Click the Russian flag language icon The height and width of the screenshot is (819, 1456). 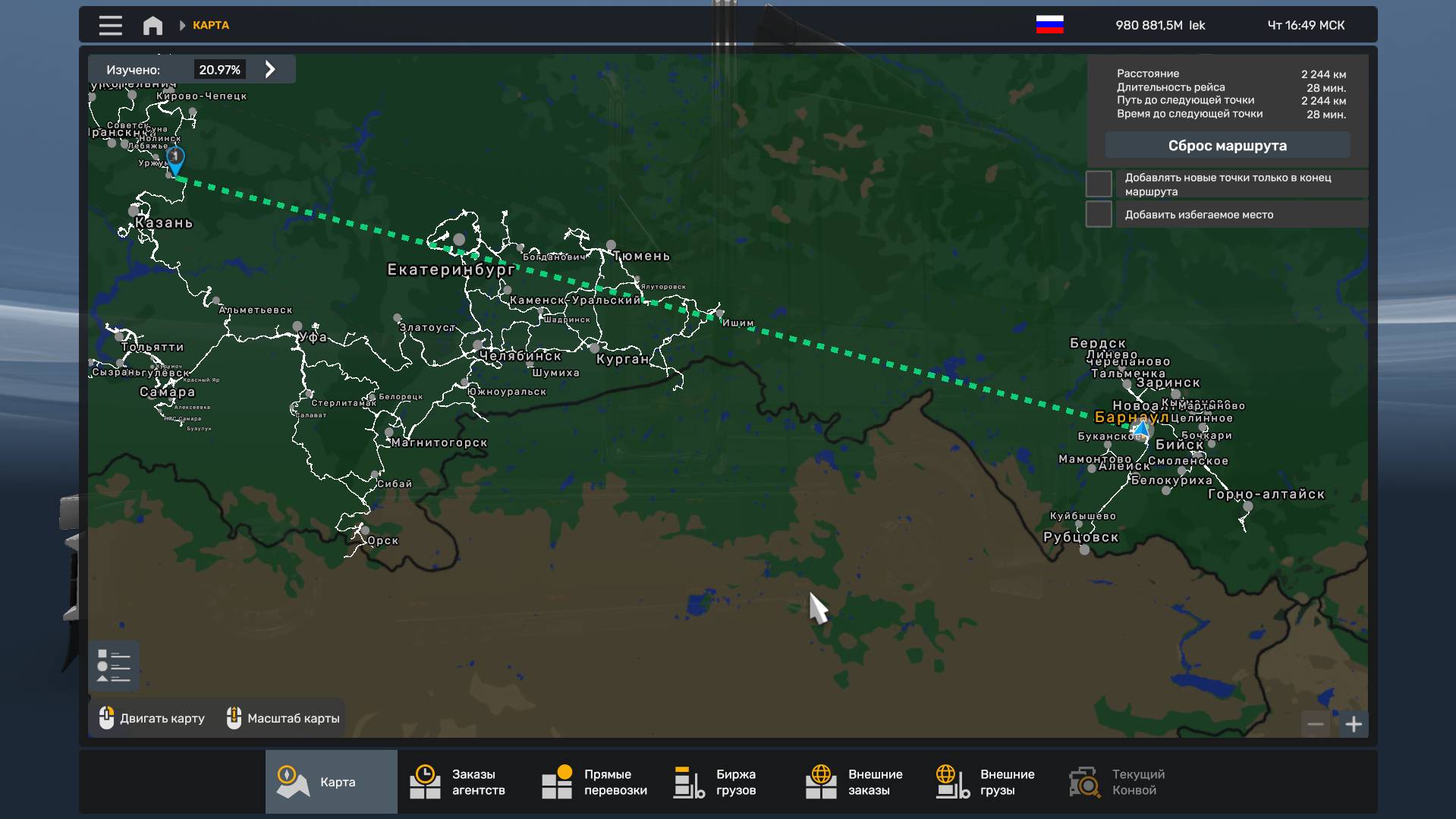[x=1049, y=25]
